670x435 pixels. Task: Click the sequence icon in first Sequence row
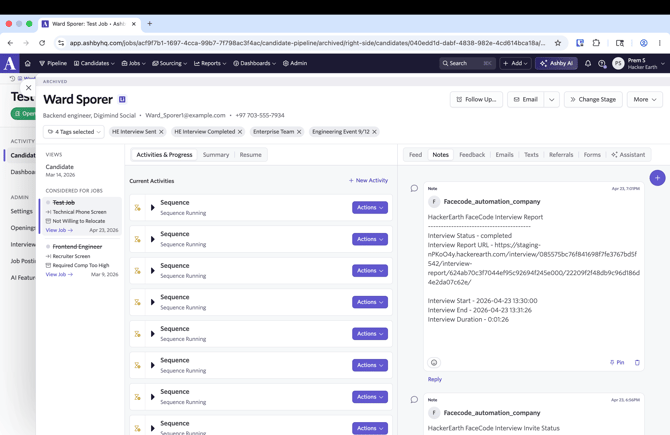137,208
